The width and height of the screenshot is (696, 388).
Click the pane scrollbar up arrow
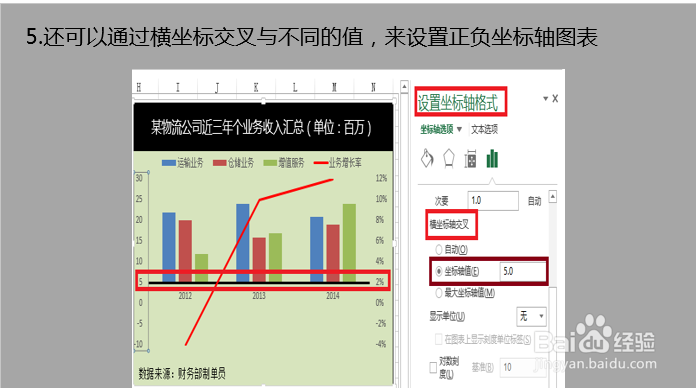coord(553,196)
